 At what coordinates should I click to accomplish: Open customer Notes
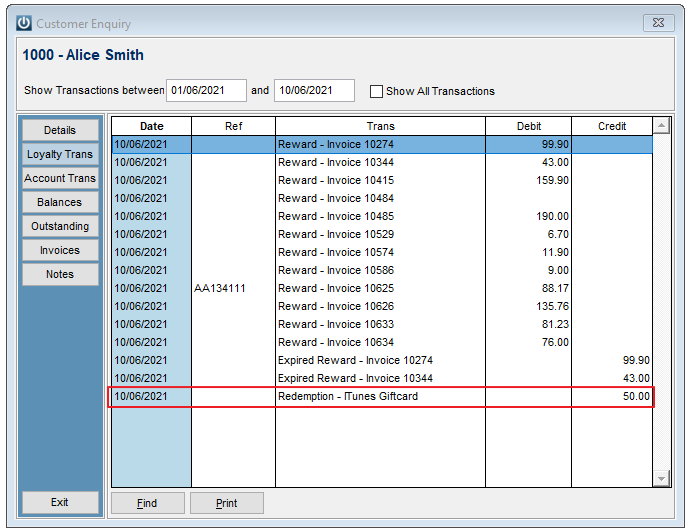[x=60, y=274]
